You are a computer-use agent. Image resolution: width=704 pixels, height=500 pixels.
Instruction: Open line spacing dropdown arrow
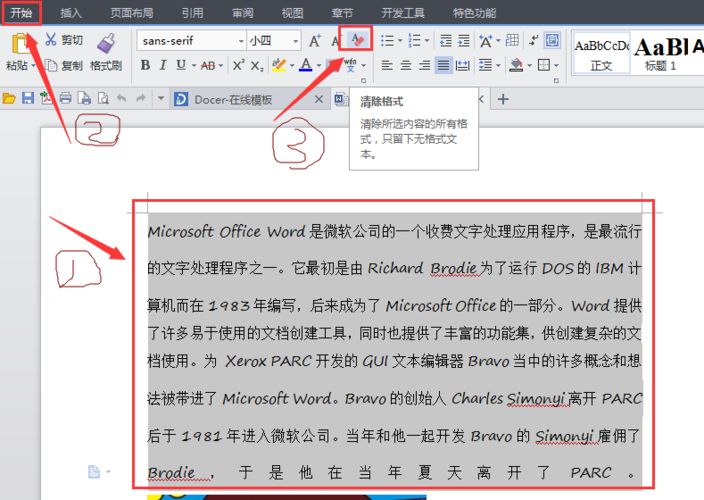(x=498, y=66)
